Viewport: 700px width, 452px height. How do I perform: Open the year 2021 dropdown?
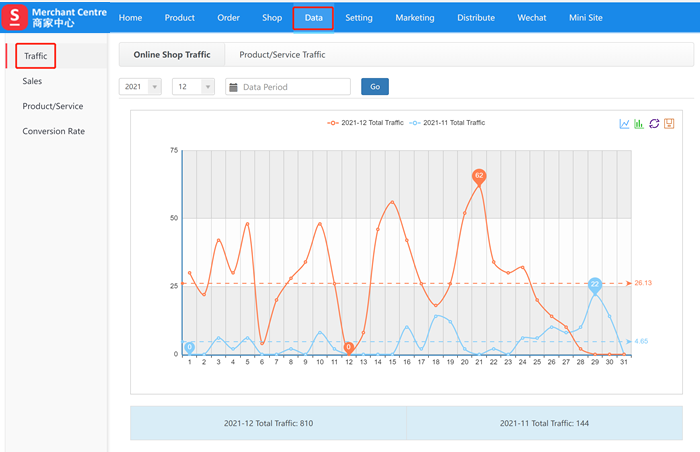[140, 87]
